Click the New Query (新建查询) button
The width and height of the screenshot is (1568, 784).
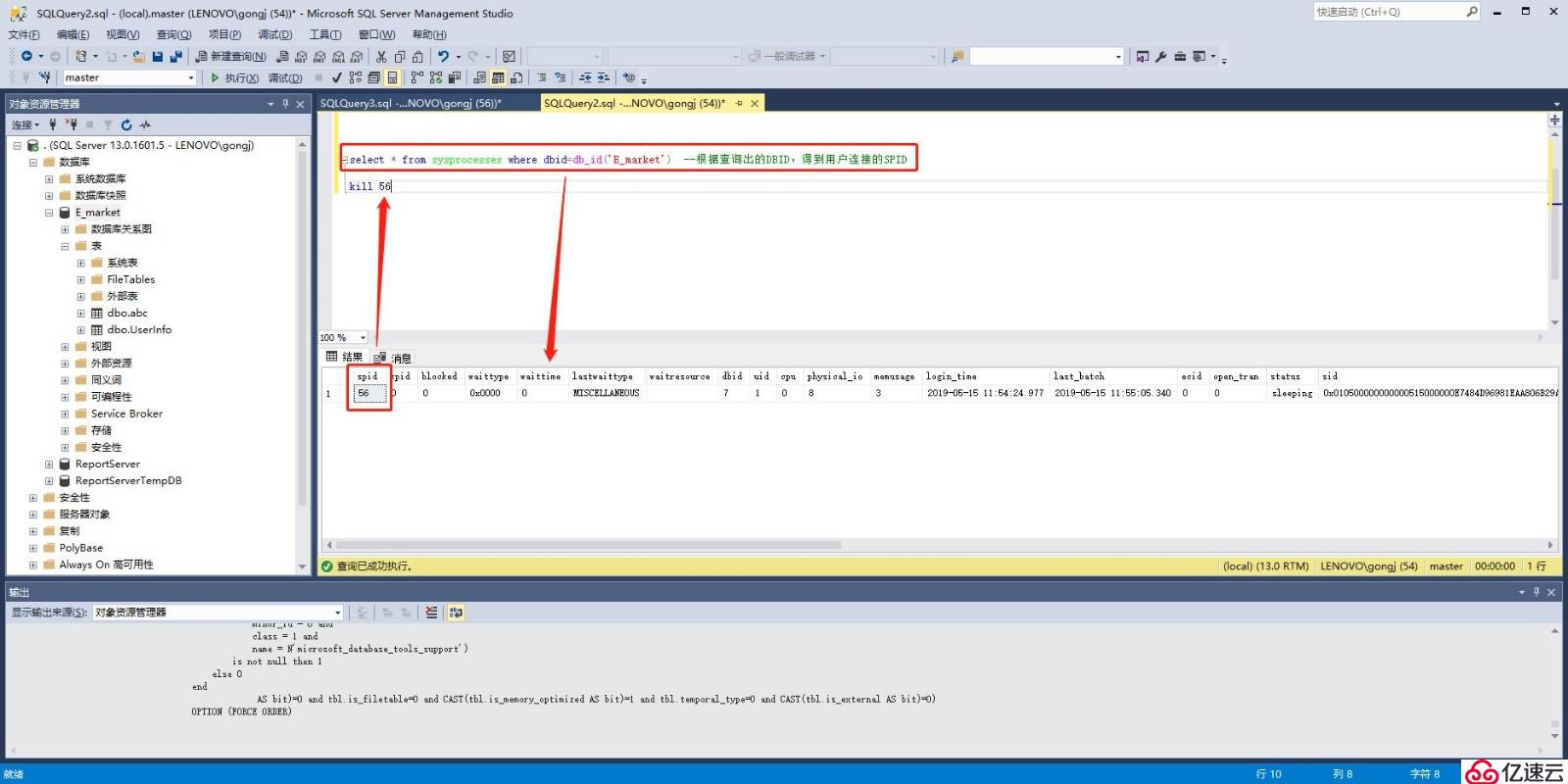point(230,56)
